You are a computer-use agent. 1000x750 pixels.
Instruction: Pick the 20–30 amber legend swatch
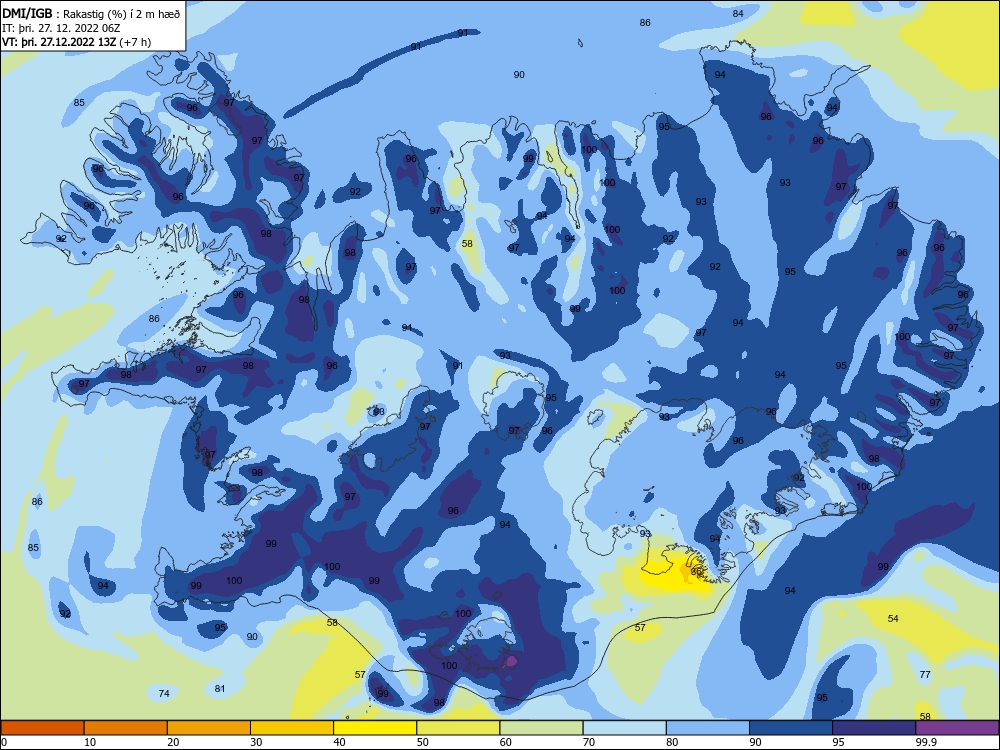pos(209,728)
